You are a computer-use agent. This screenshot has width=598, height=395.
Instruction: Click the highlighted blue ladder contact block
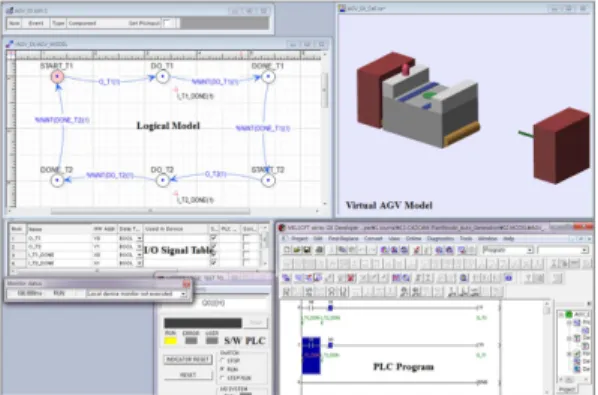311,355
